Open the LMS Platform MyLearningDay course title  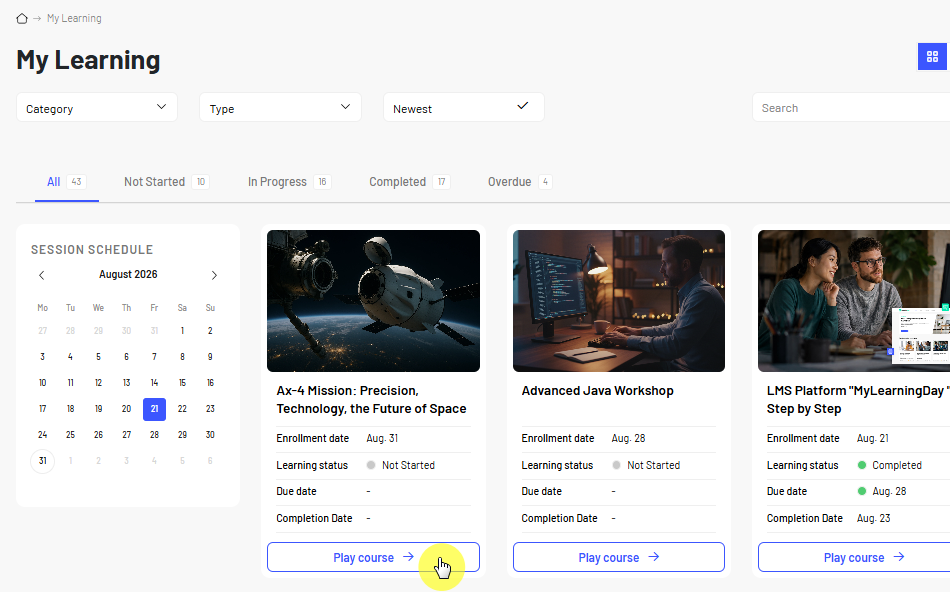[857, 400]
